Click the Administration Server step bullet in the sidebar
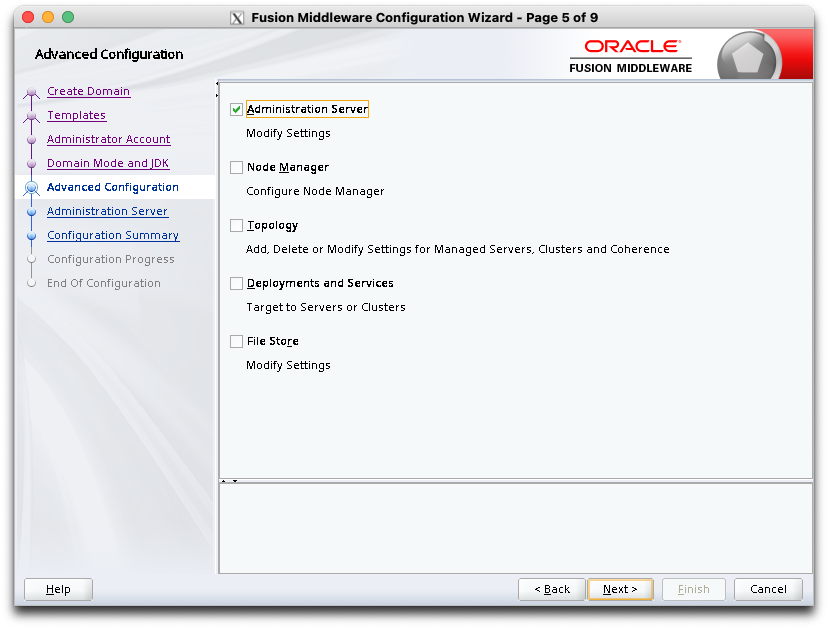The width and height of the screenshot is (828, 628). click(32, 212)
